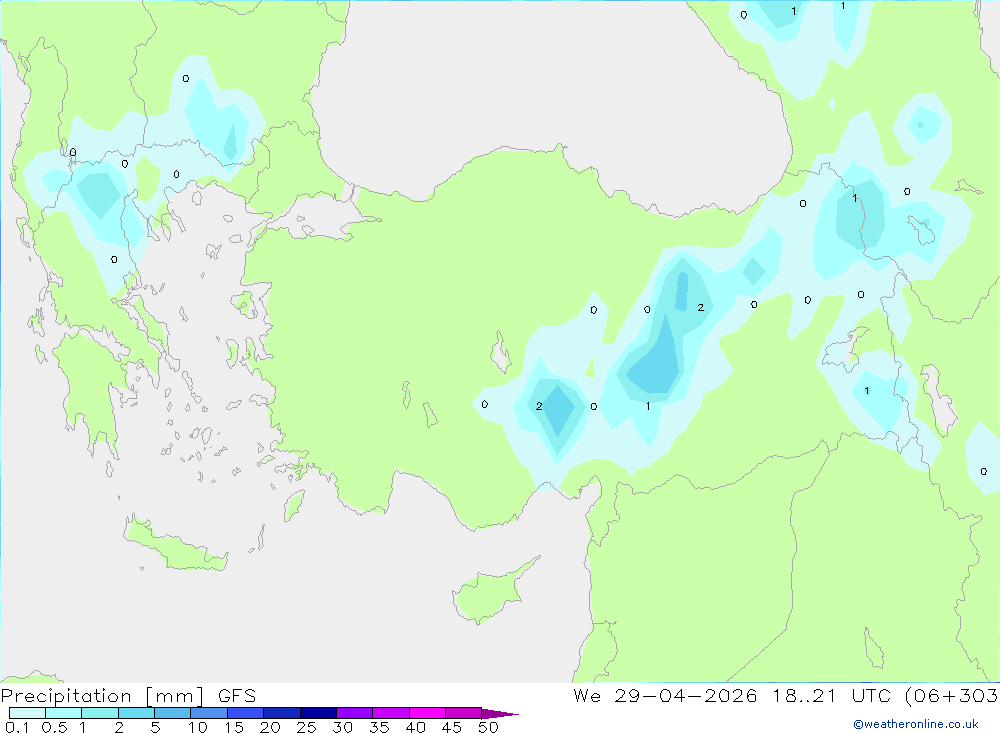
Task: Click the '35' legend scale label
Action: pos(379,727)
